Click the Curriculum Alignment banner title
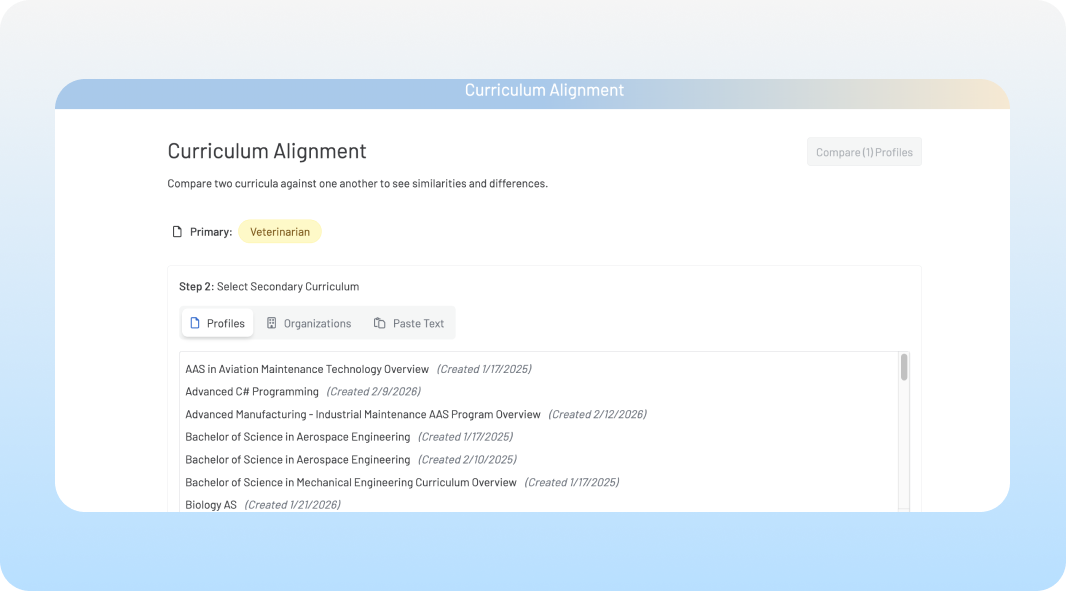1066x591 pixels. (x=544, y=91)
